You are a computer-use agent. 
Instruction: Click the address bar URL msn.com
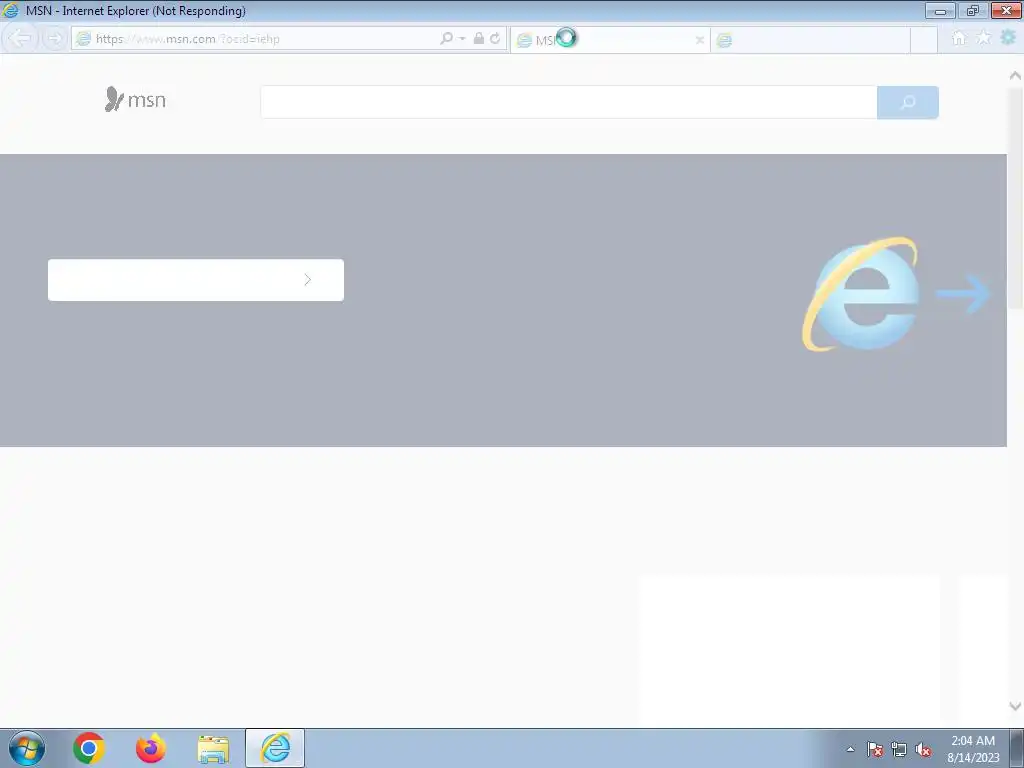(x=187, y=39)
